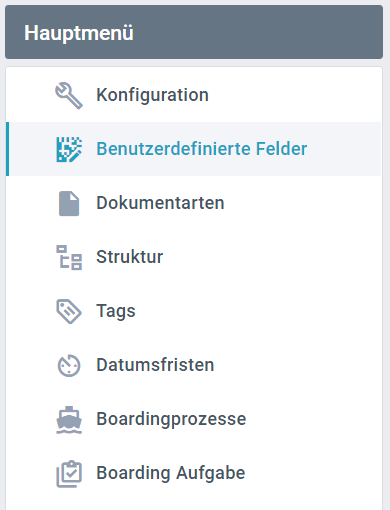Select the Boarding Aufgabe text label
This screenshot has height=510, width=390.
pos(171,473)
